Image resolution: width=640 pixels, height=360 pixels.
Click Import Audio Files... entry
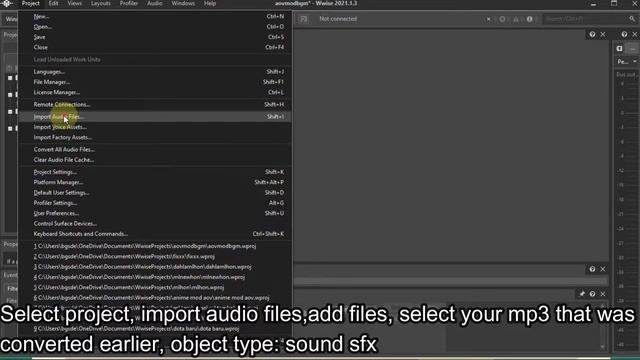(x=155, y=117)
